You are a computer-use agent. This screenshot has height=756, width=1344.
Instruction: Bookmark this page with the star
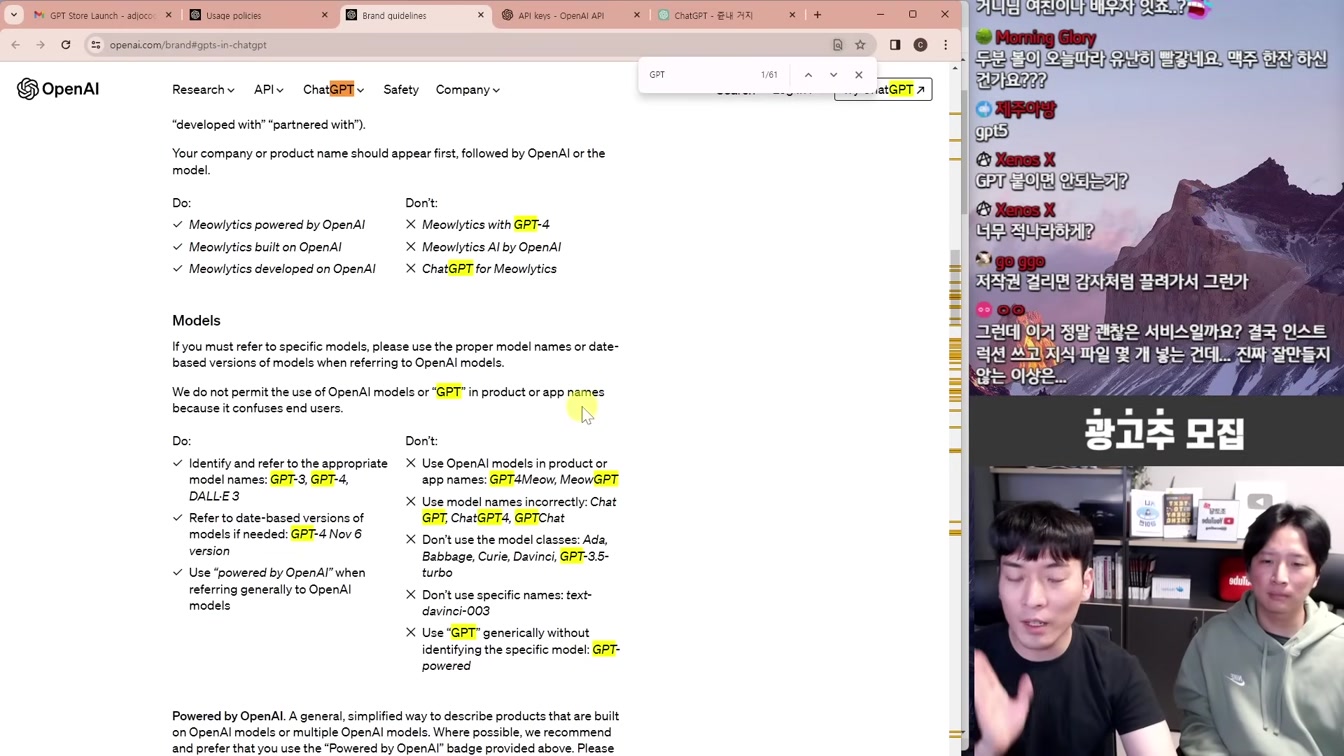tap(860, 45)
